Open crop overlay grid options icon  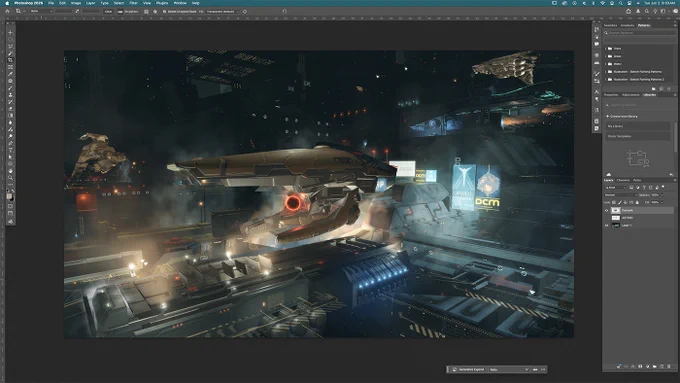click(146, 11)
